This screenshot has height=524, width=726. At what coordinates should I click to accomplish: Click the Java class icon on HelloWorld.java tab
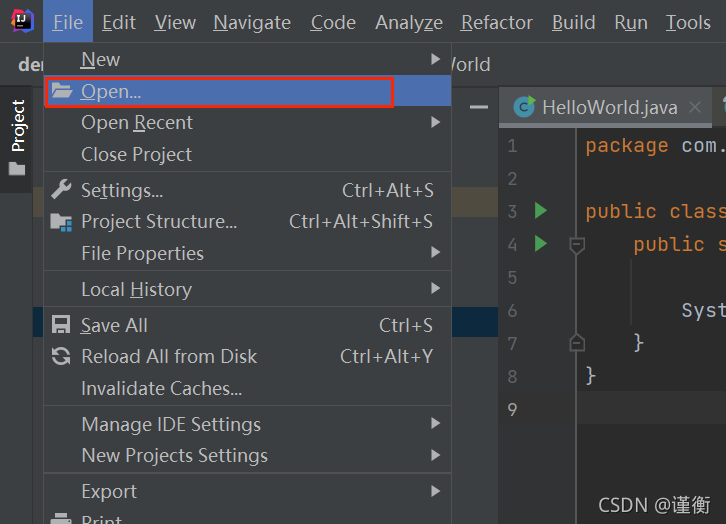pyautogui.click(x=525, y=107)
